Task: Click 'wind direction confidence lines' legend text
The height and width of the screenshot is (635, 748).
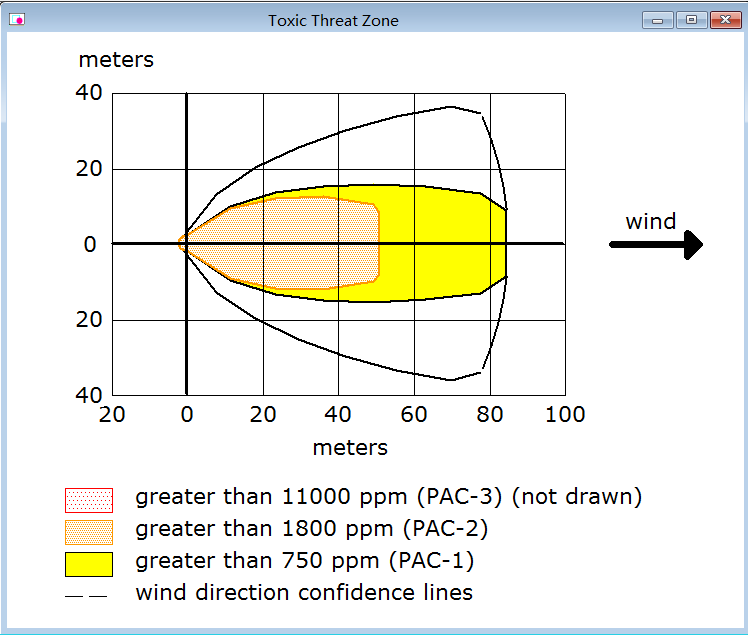Action: (304, 593)
